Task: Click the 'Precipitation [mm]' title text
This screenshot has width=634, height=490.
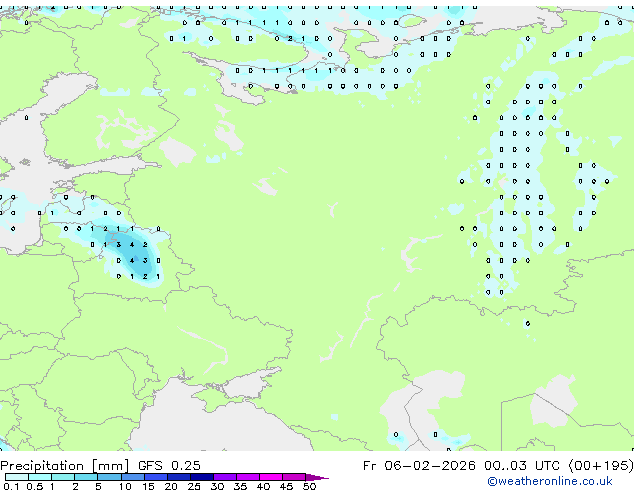Action: click(64, 466)
